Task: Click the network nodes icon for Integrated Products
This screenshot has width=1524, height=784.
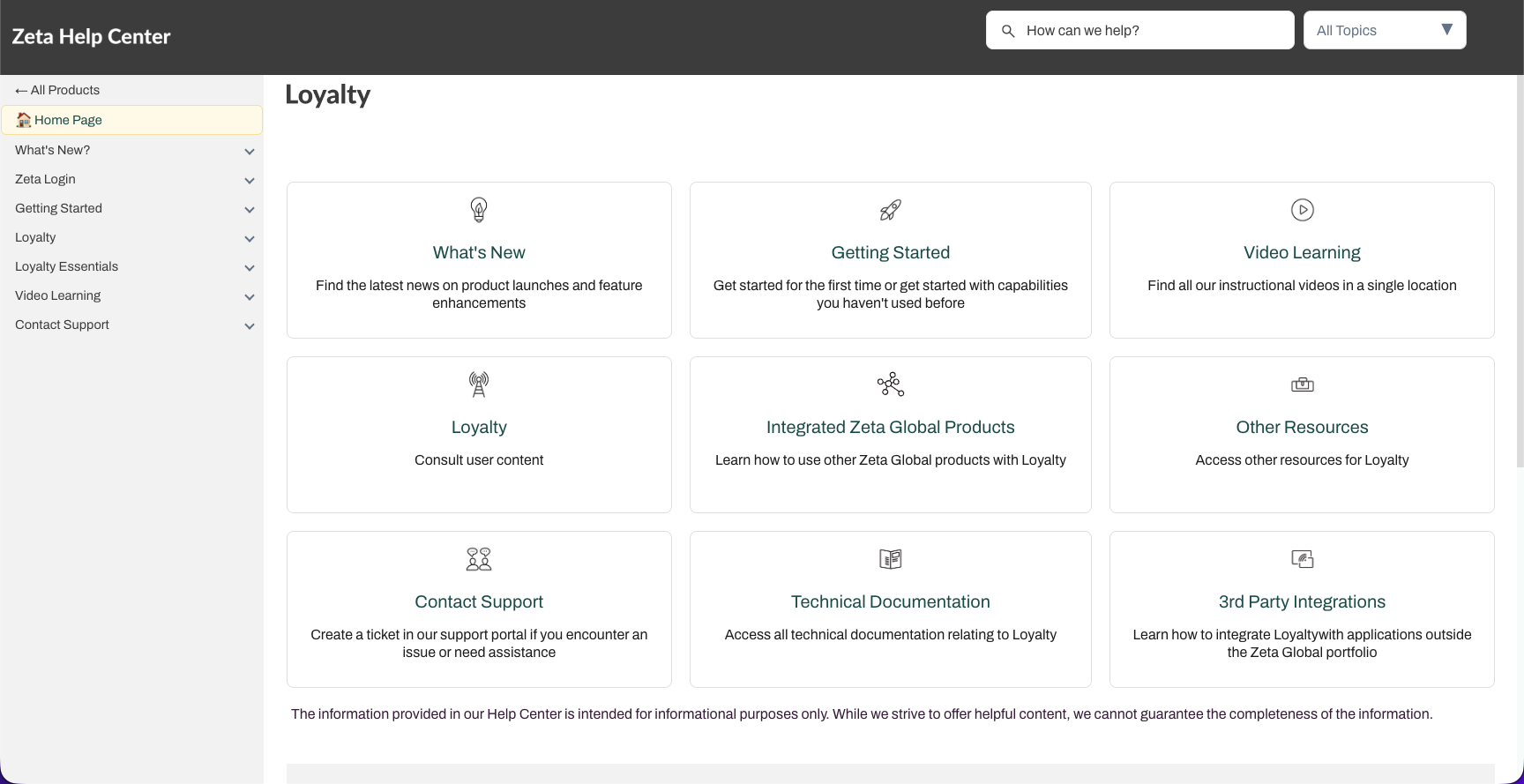Action: click(890, 385)
